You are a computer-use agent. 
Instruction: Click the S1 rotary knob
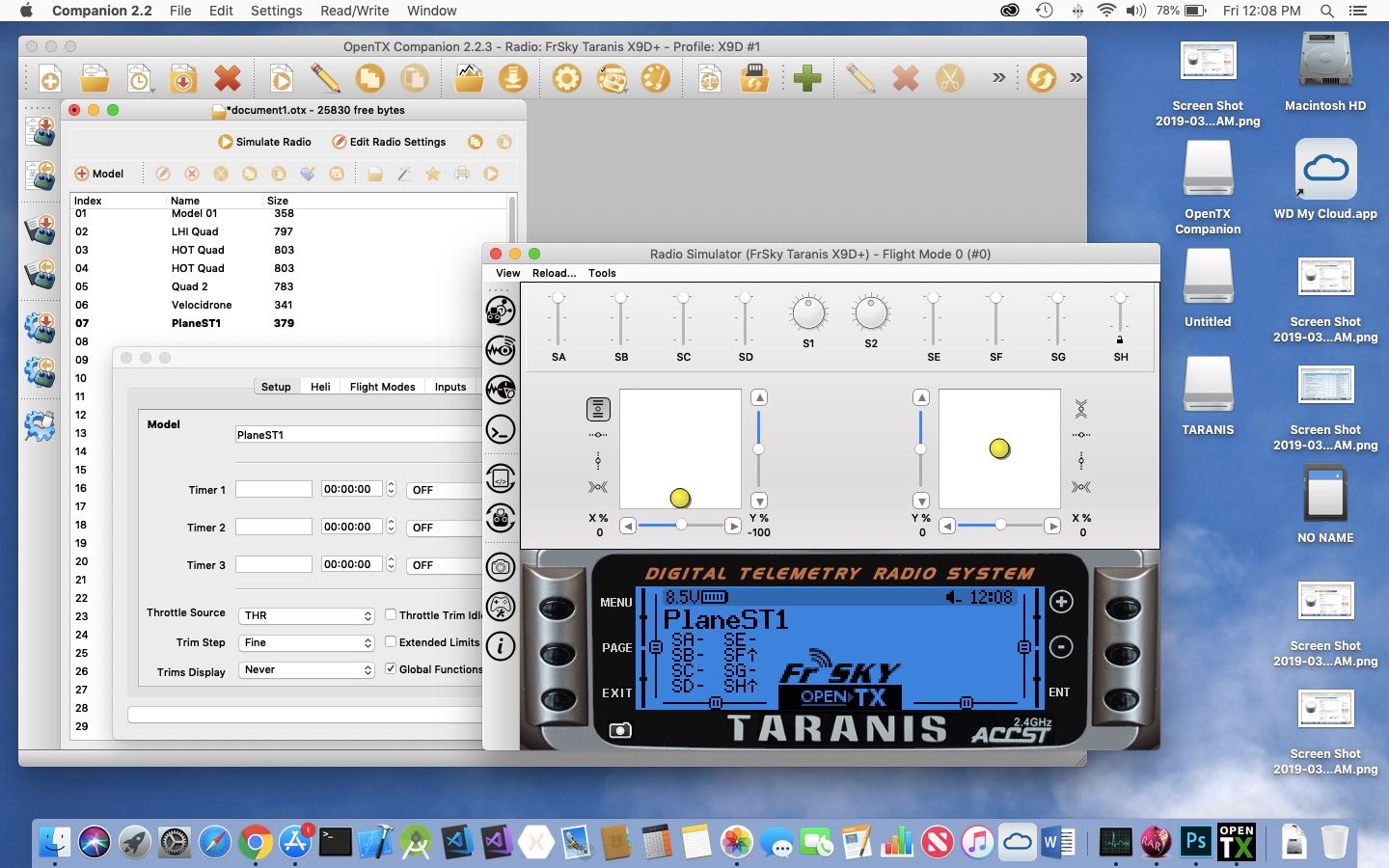click(x=808, y=312)
